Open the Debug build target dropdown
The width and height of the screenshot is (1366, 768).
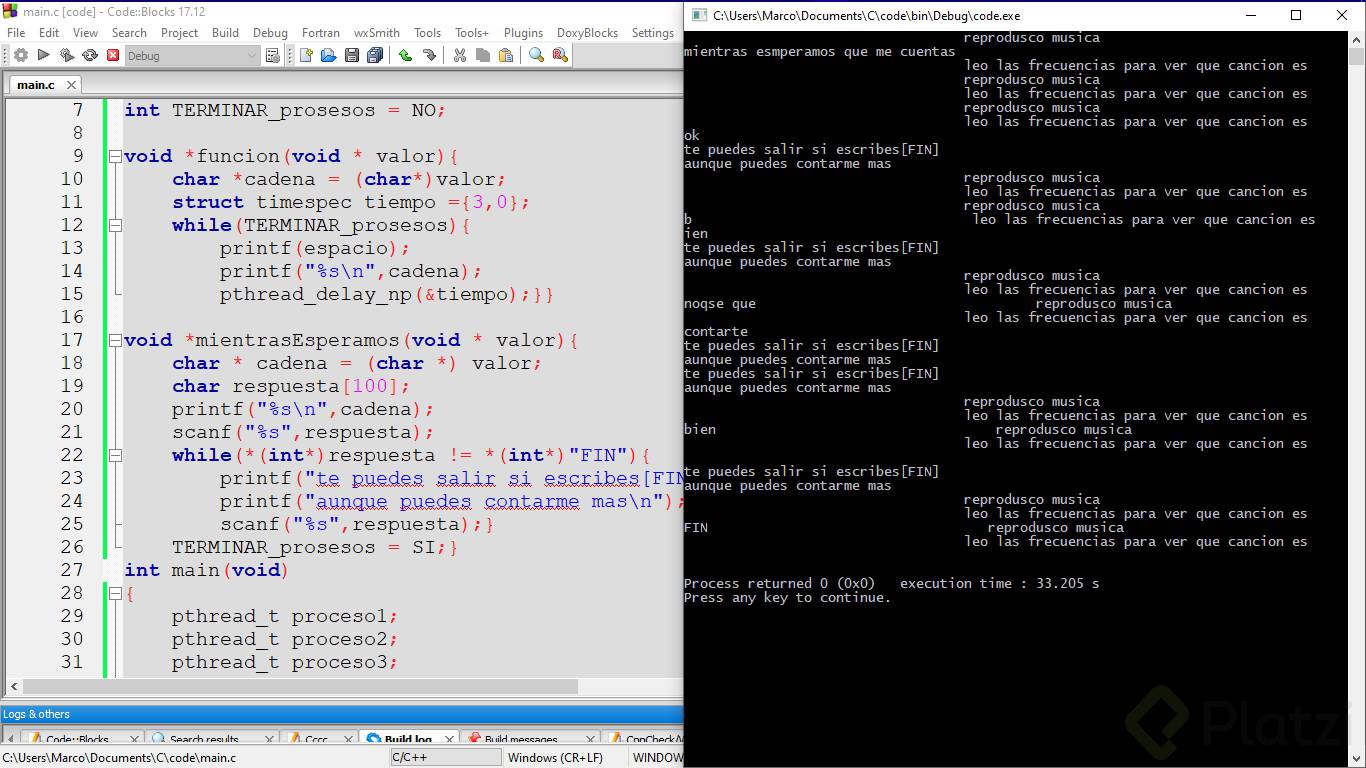(192, 56)
